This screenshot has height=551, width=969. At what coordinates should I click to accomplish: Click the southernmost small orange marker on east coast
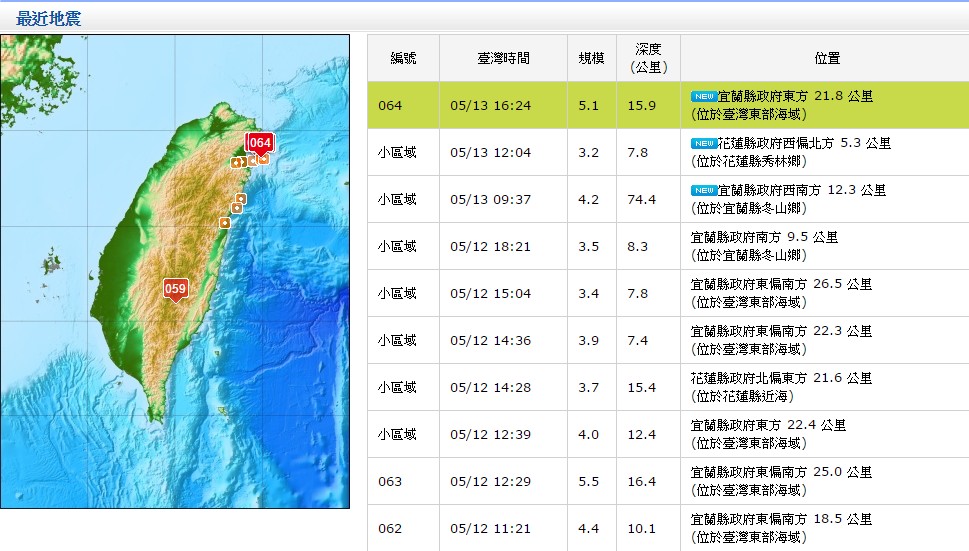coord(224,222)
